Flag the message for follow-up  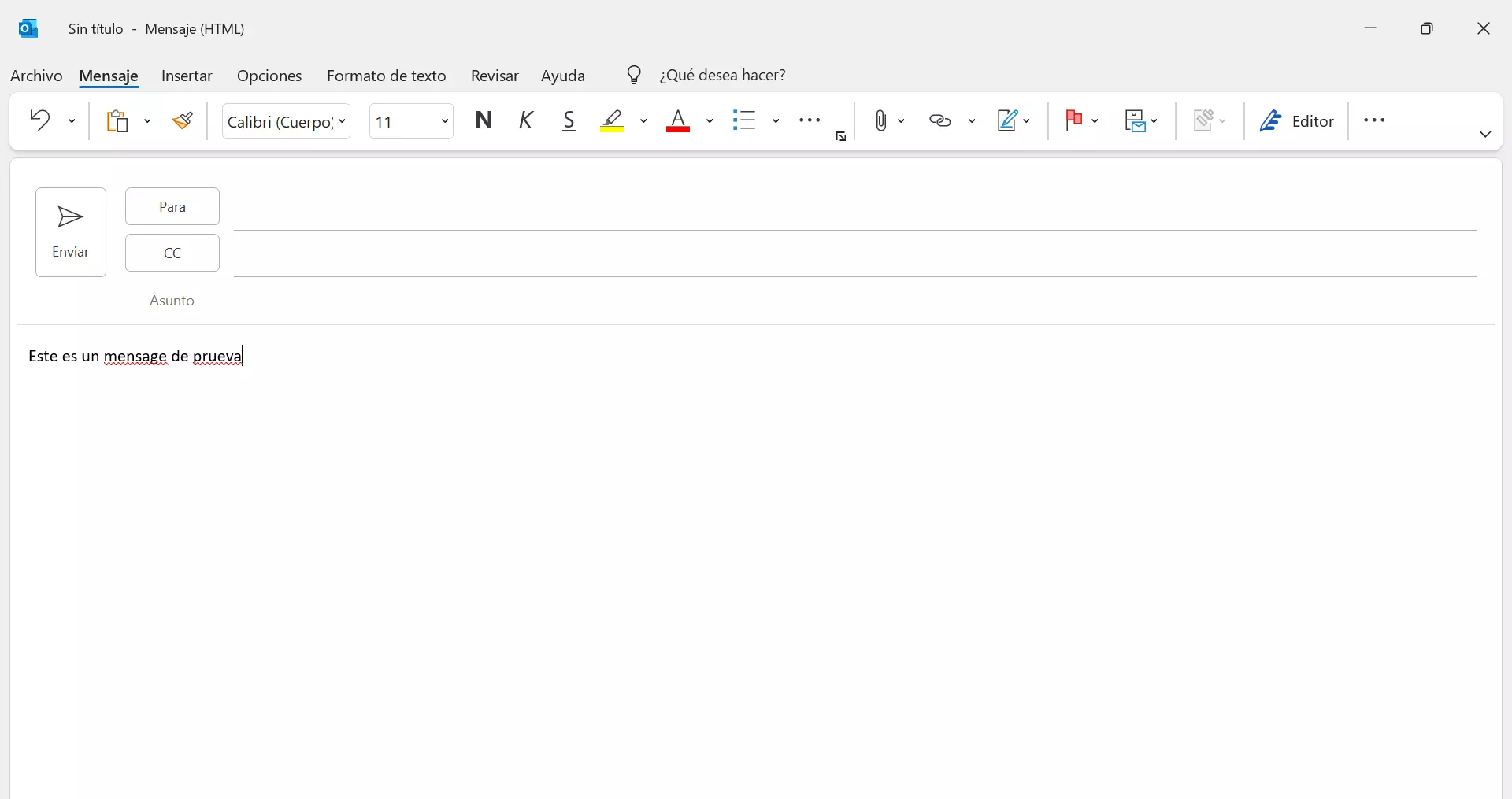(x=1074, y=120)
